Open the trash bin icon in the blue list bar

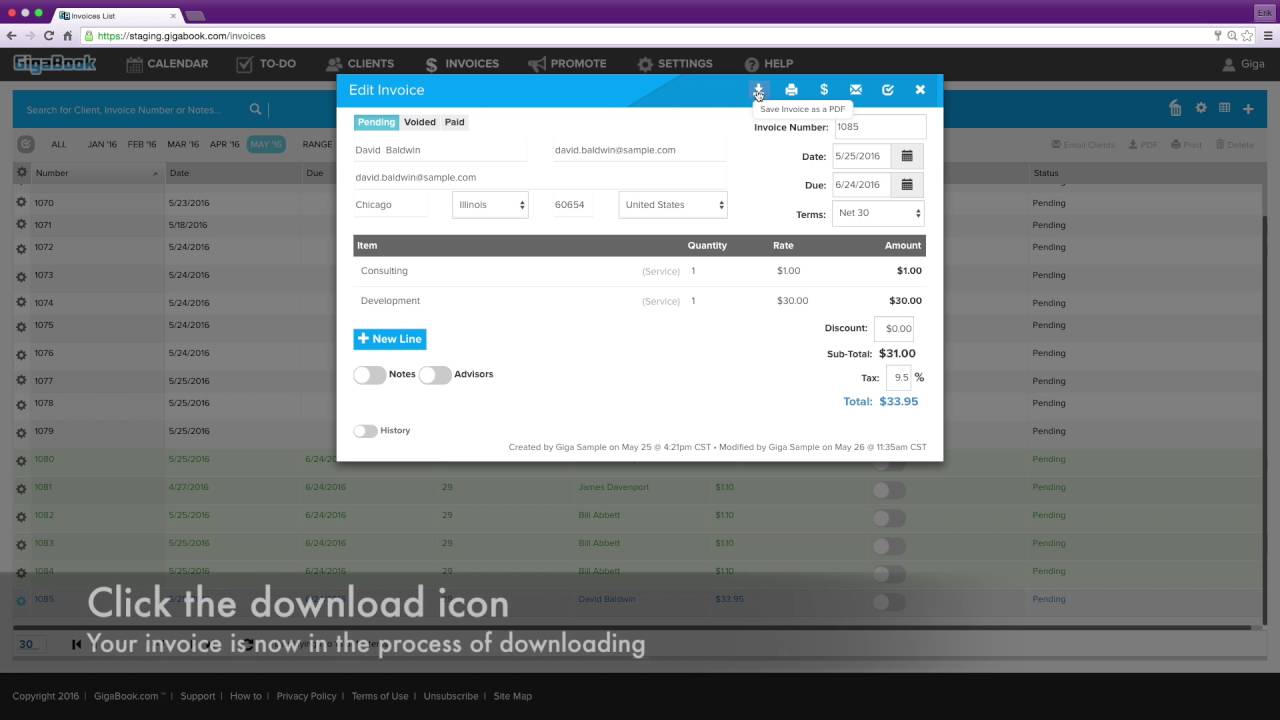(x=1175, y=108)
